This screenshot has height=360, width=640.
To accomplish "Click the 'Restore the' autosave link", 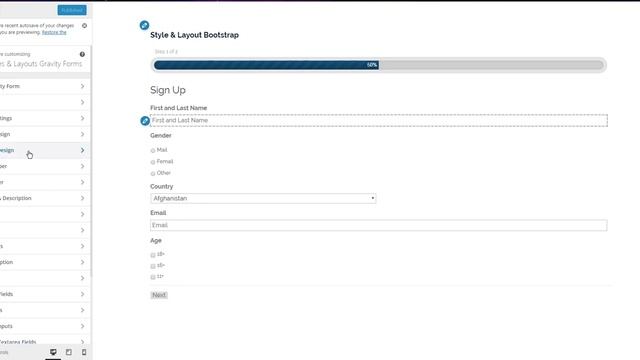I will pos(54,32).
